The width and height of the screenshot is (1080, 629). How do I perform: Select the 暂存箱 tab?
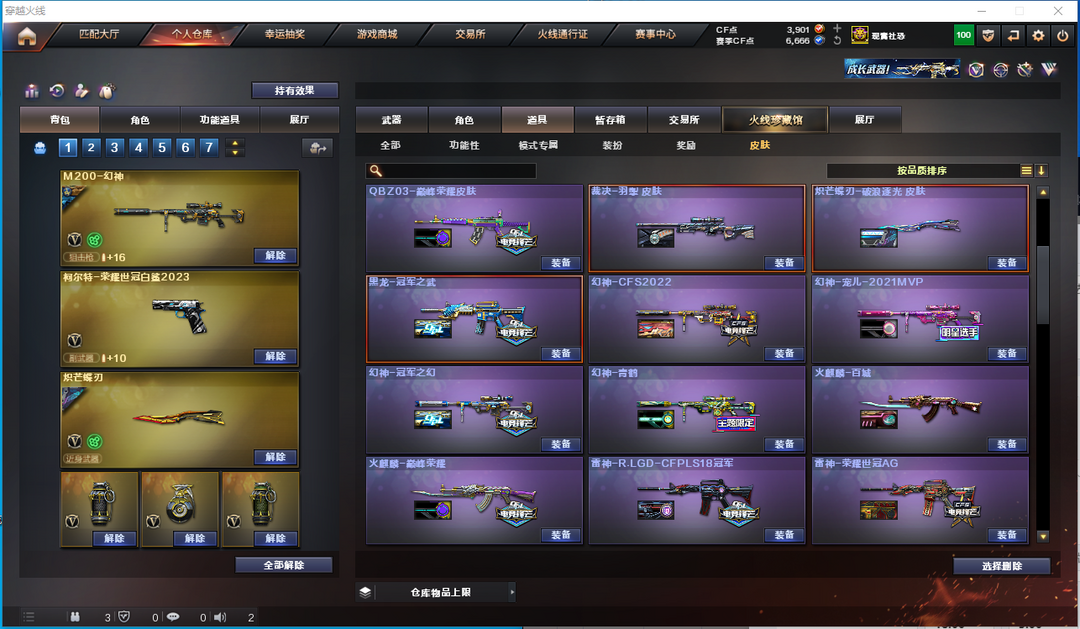point(610,120)
